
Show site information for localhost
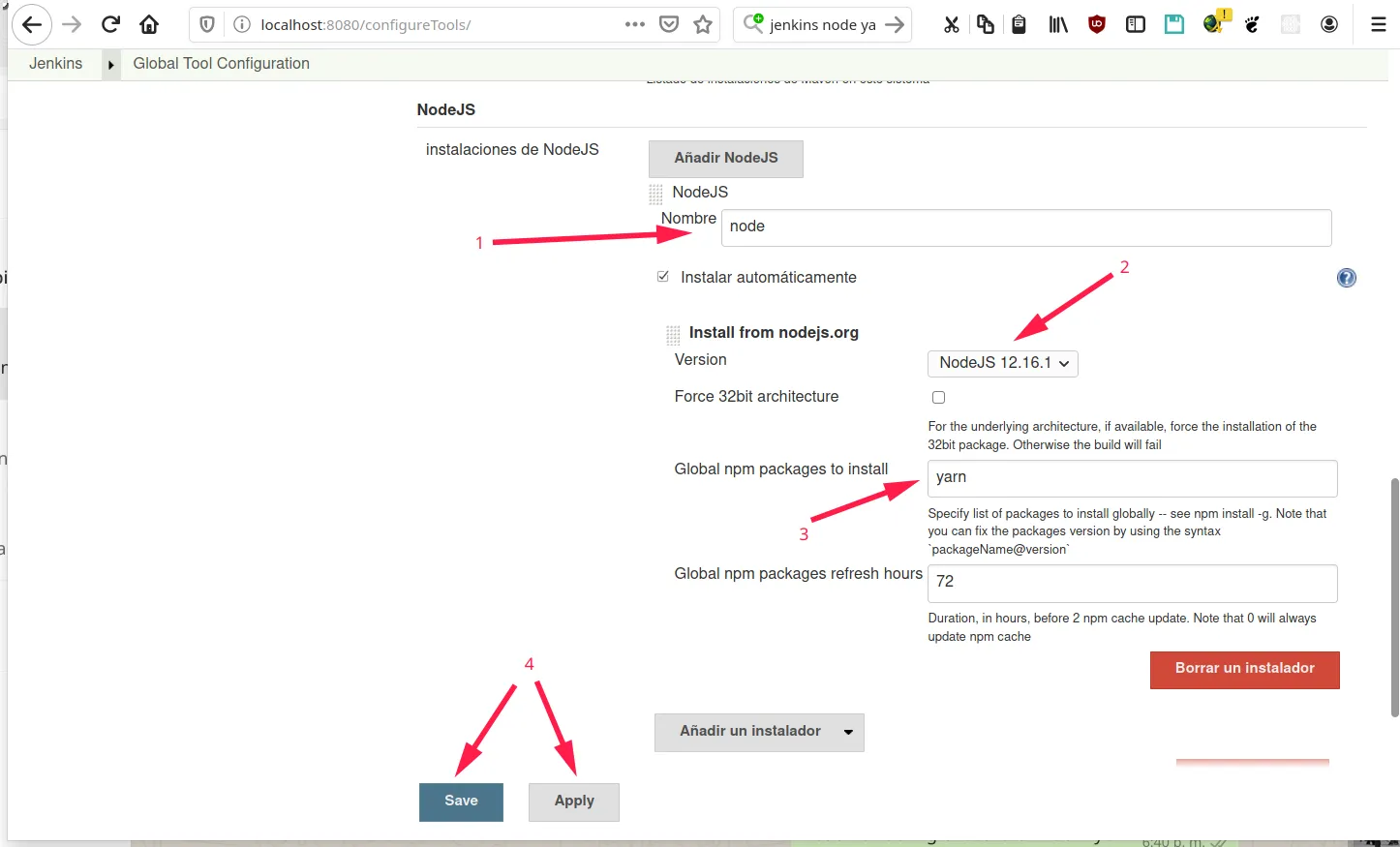point(242,25)
